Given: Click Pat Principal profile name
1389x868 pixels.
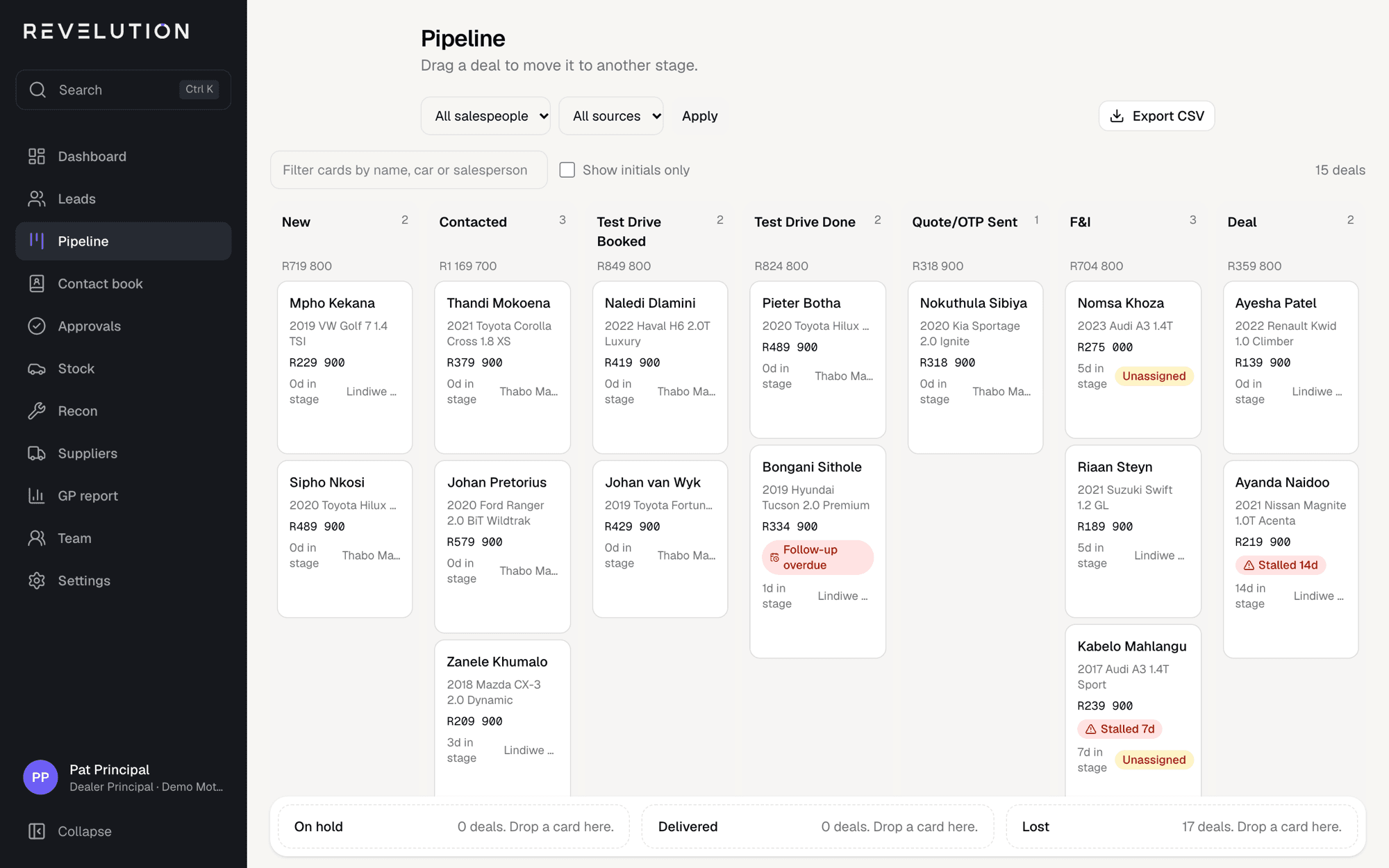Looking at the screenshot, I should (x=110, y=769).
